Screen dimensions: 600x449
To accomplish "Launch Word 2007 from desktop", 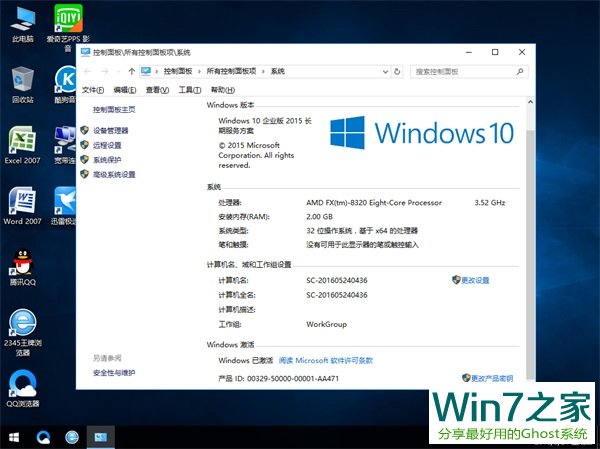I will click(x=22, y=206).
